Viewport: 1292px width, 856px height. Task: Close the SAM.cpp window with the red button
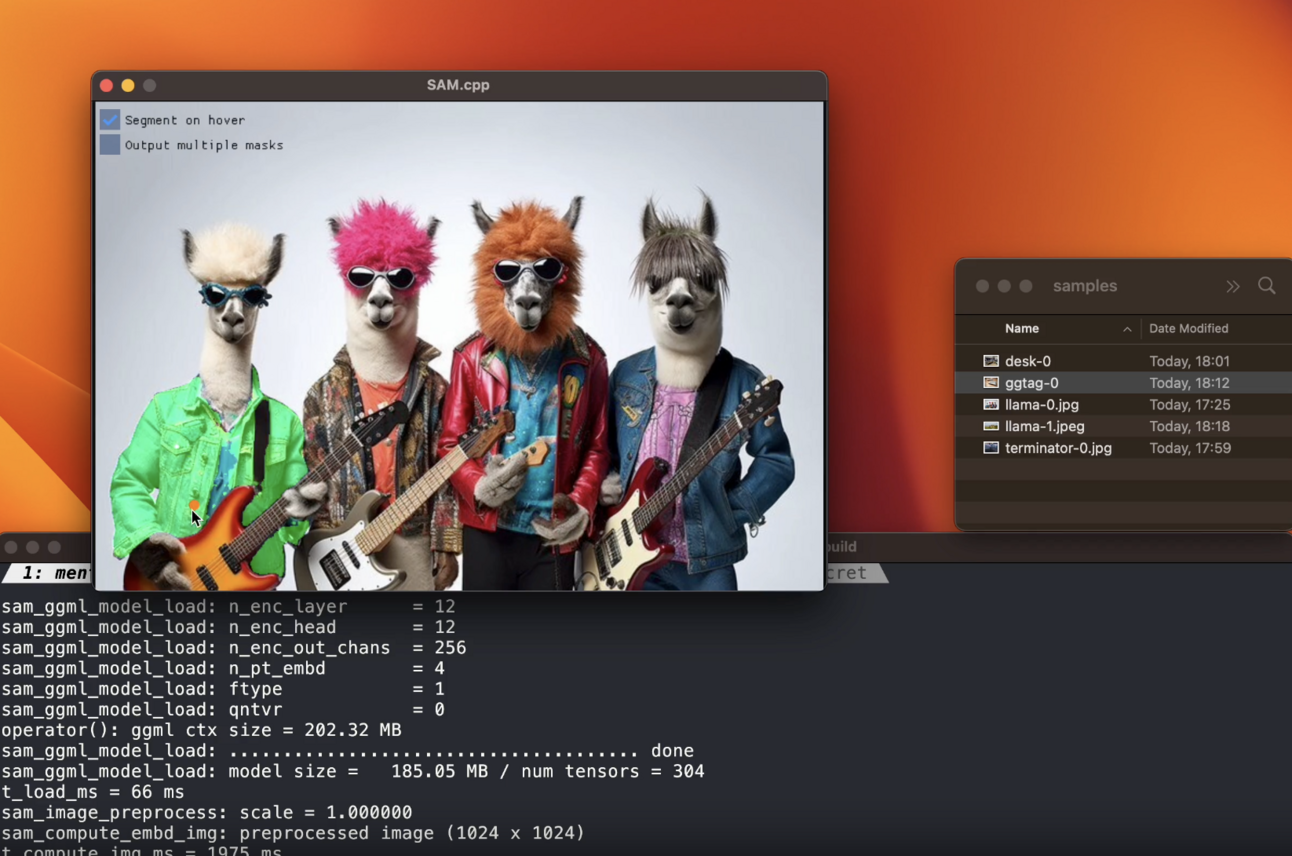(106, 86)
